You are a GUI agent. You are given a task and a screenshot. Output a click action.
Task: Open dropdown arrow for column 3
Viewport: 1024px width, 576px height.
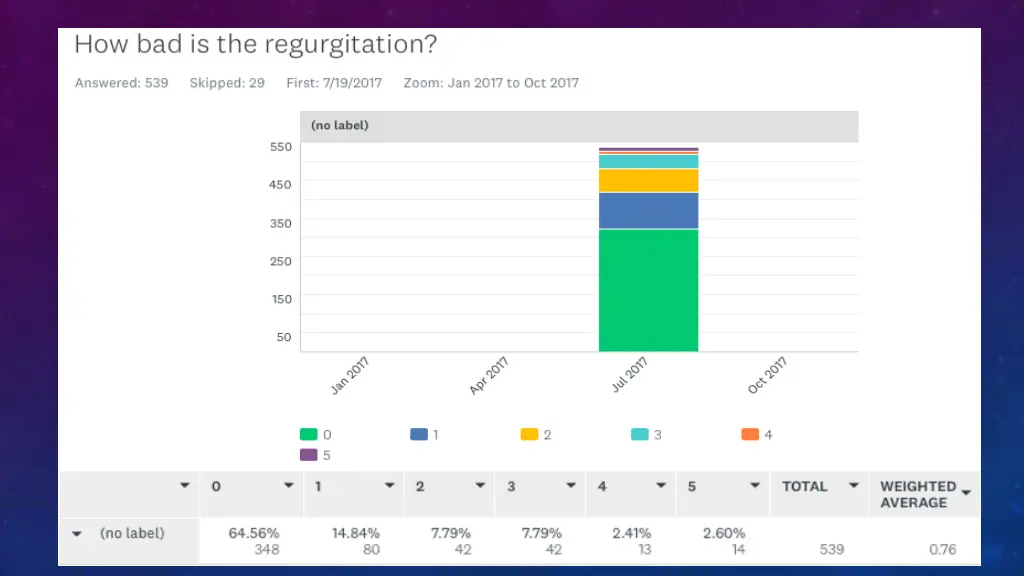(x=571, y=485)
